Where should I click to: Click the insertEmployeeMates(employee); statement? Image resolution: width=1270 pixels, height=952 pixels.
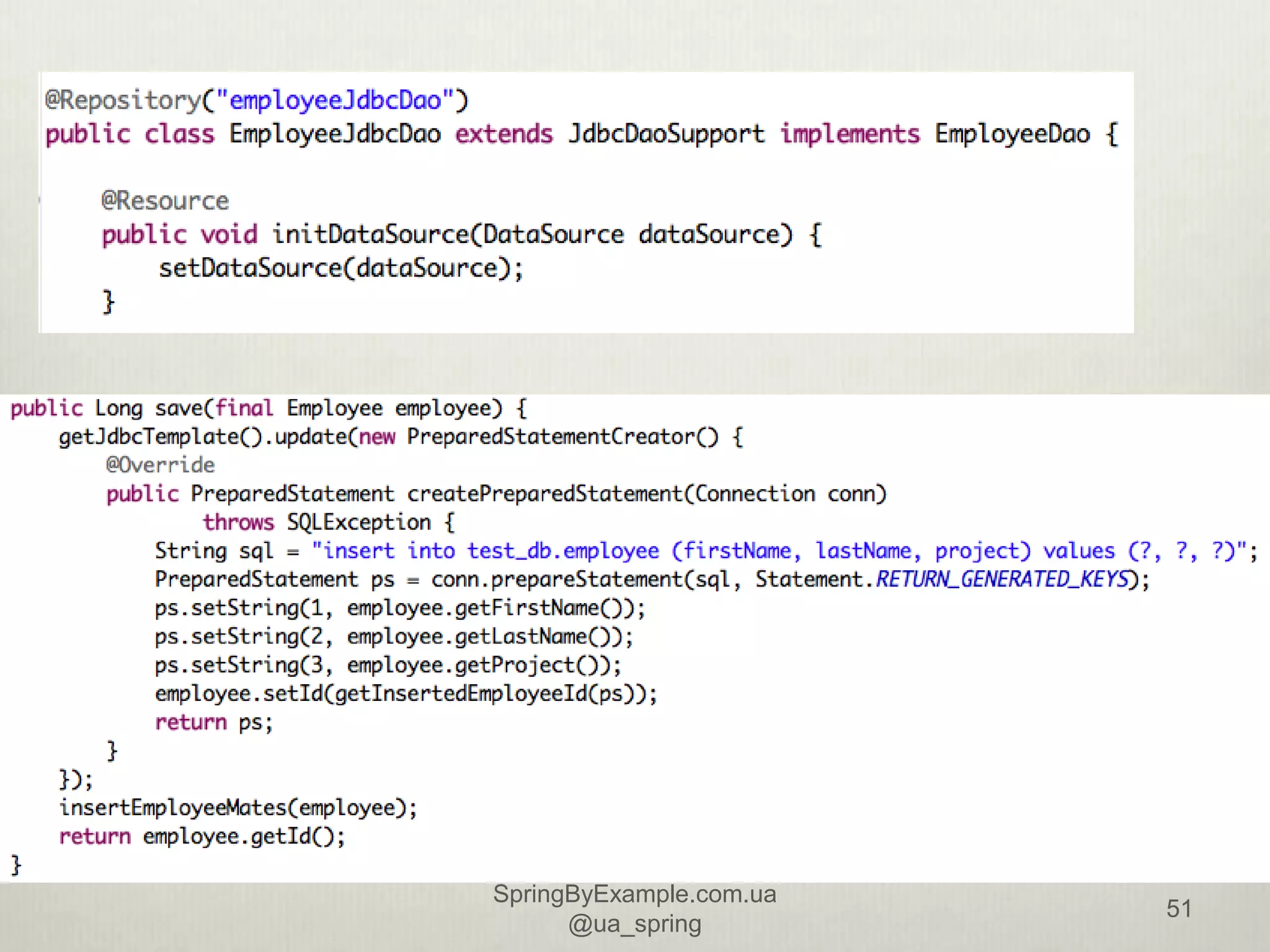pyautogui.click(x=238, y=808)
